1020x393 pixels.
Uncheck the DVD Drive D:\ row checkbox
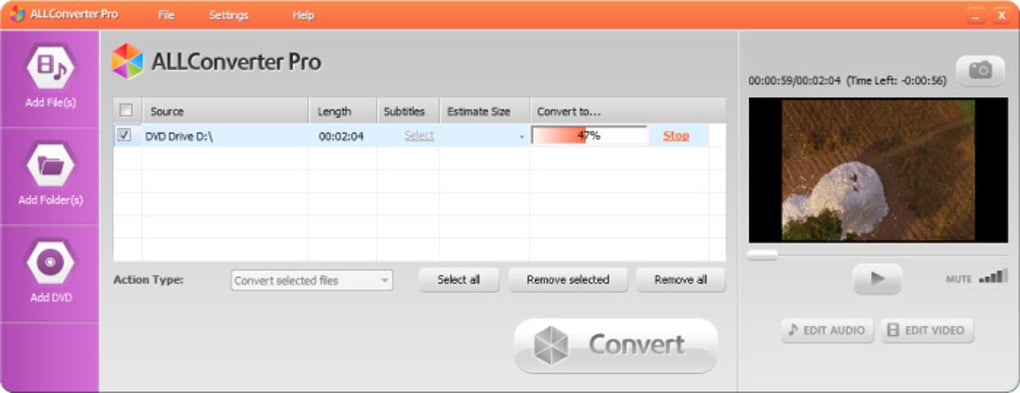(x=124, y=135)
